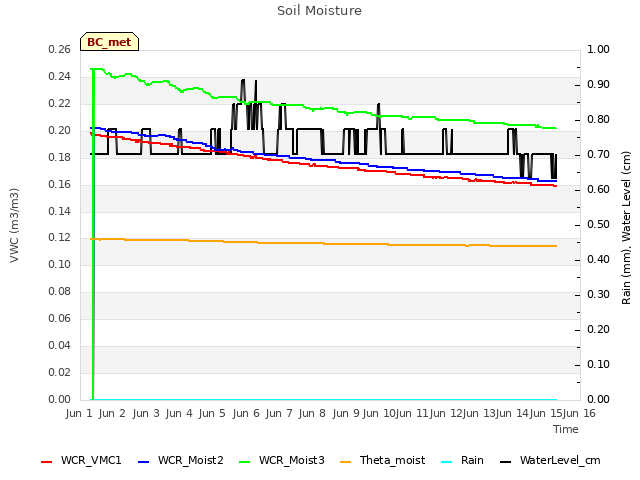Click the Jun 3 x-axis tick label

pyautogui.click(x=146, y=413)
